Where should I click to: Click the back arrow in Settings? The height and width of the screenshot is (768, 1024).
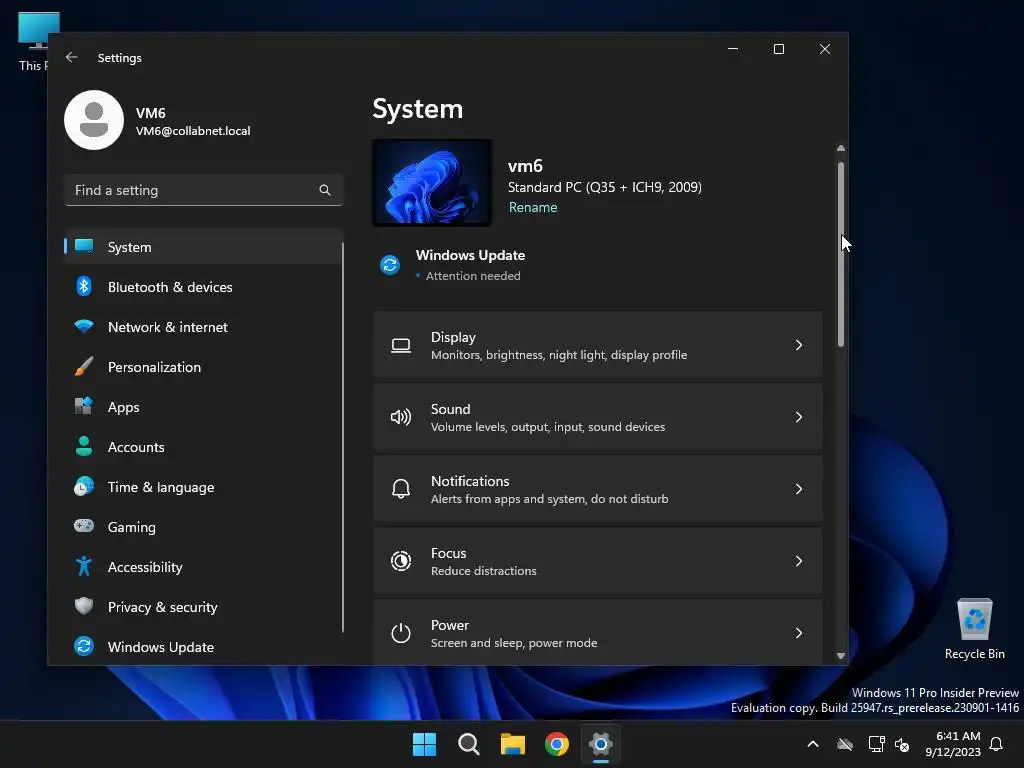click(x=72, y=57)
